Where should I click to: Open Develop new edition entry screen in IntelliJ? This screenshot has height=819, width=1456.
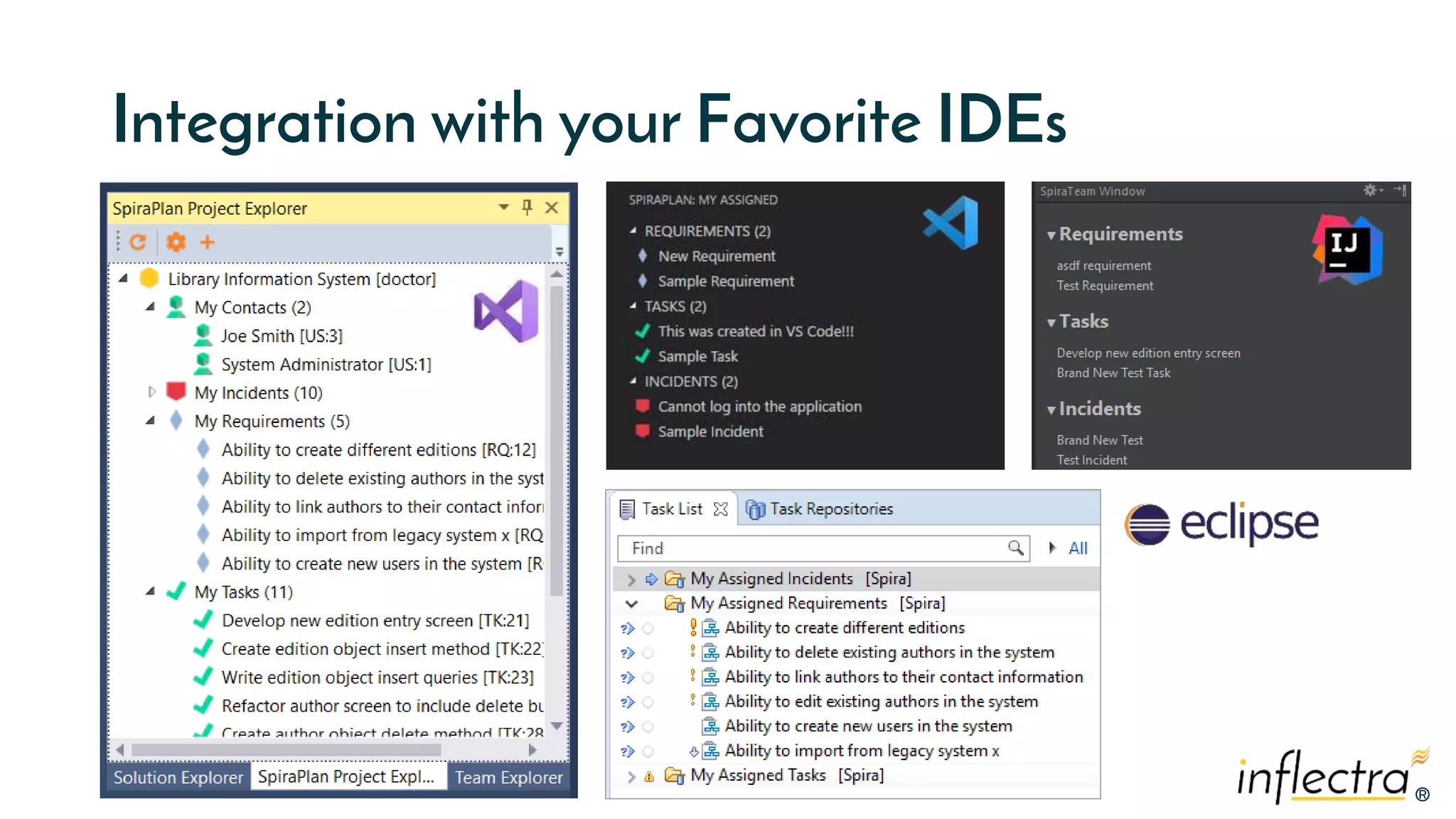(1148, 353)
